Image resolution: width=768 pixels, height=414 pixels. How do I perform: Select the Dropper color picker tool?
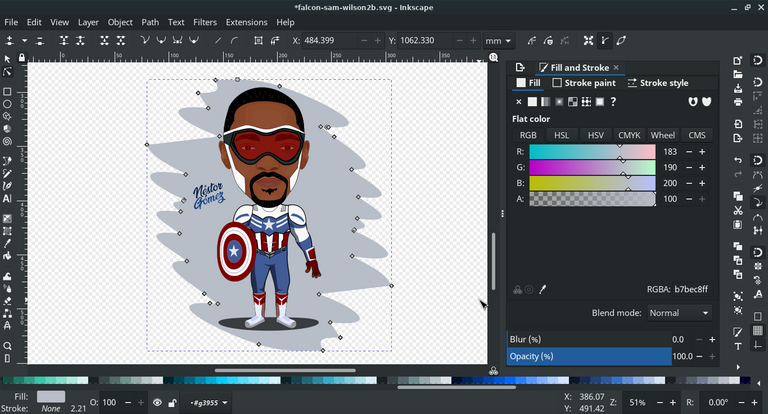coord(7,244)
